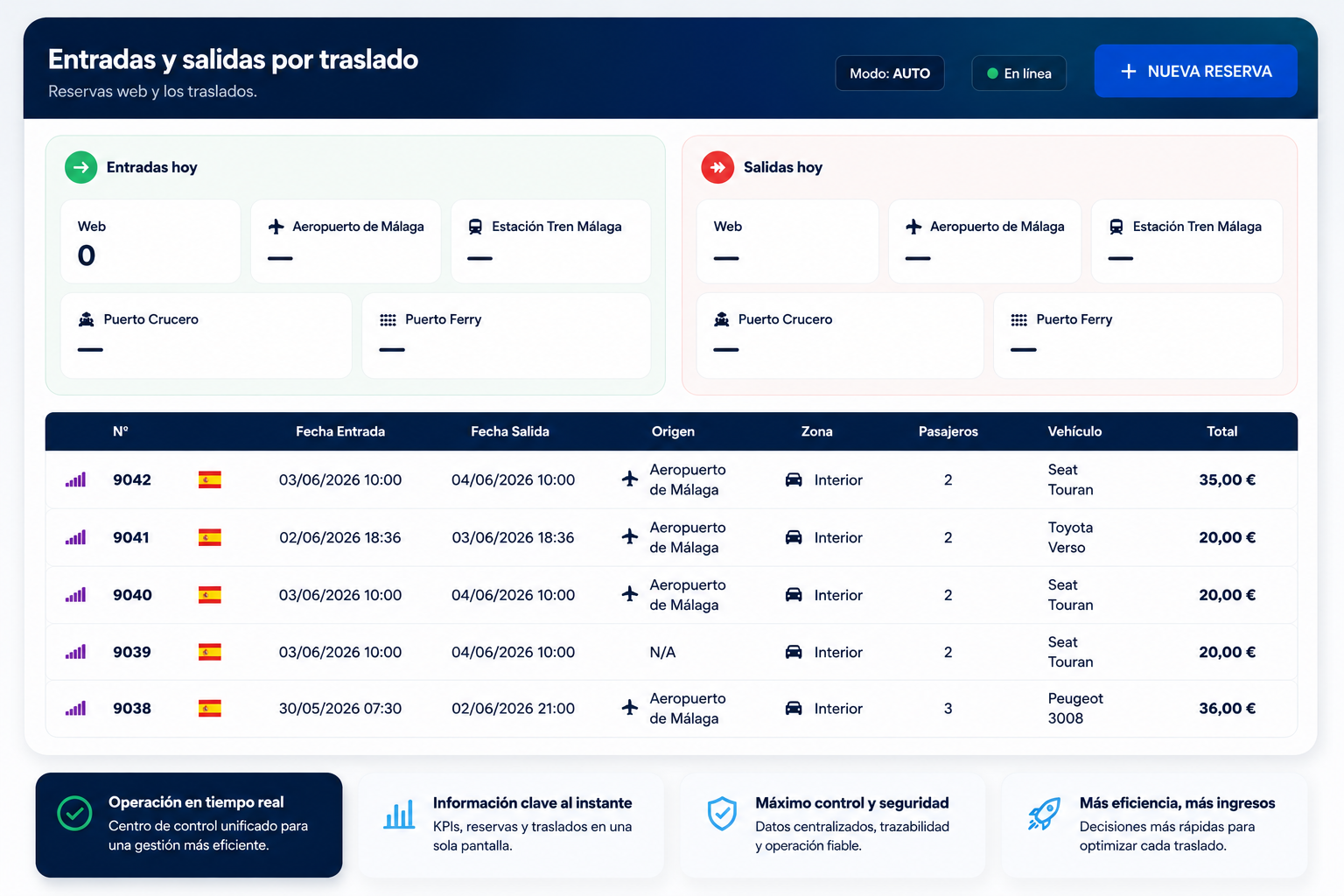Screen dimensions: 1344x896
Task: Select reservation number 9038
Action: point(132,709)
